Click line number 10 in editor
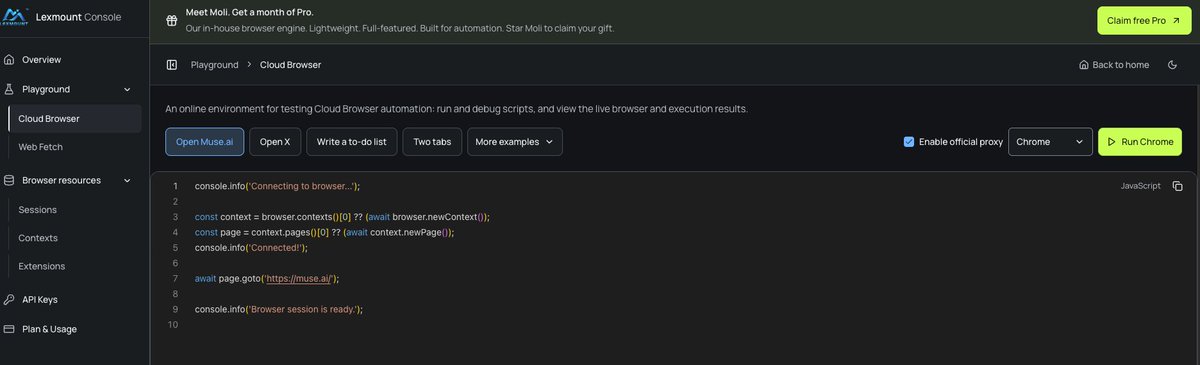This screenshot has width=1200, height=365. 173,325
